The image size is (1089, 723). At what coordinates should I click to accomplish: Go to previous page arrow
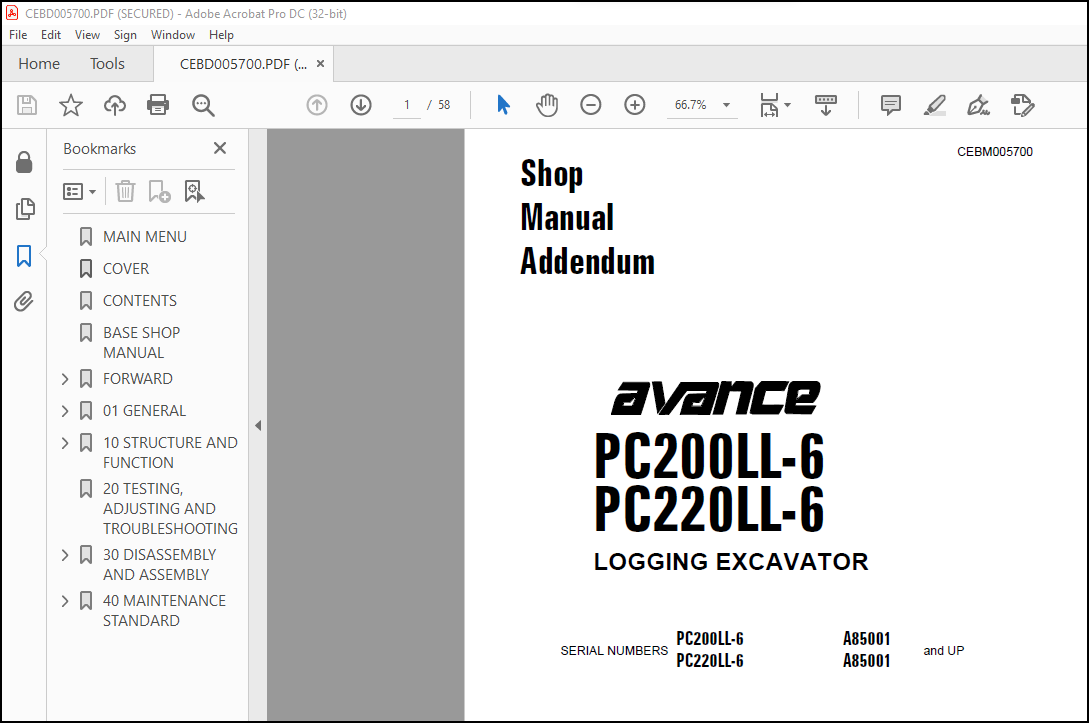tap(317, 105)
